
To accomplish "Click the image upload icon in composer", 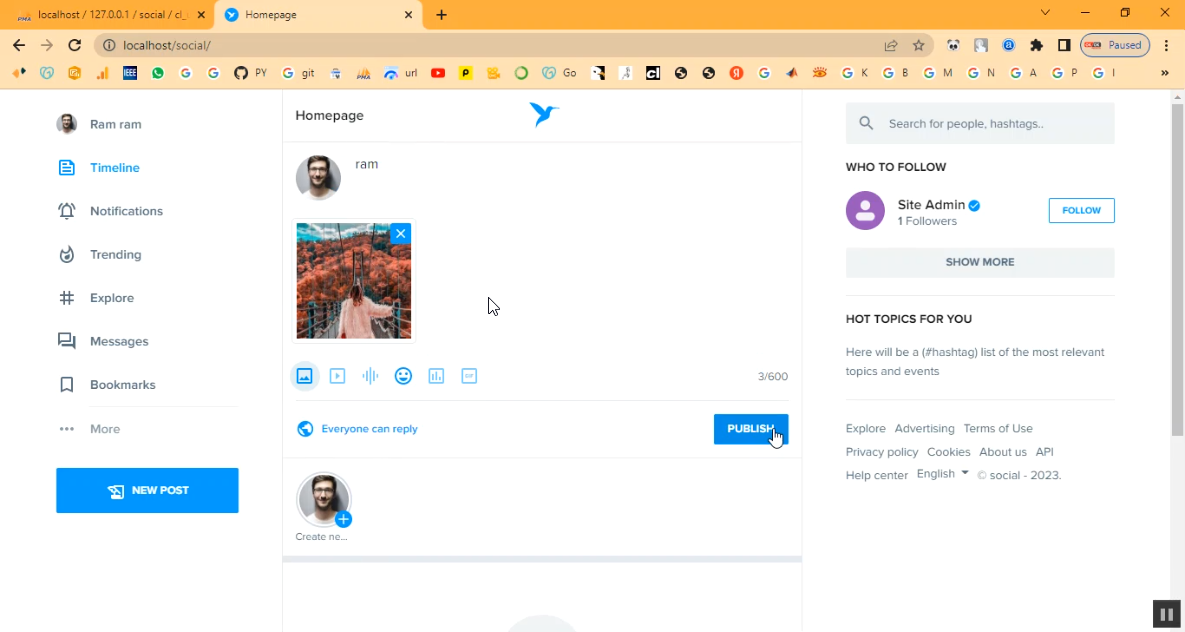I will click(x=305, y=376).
